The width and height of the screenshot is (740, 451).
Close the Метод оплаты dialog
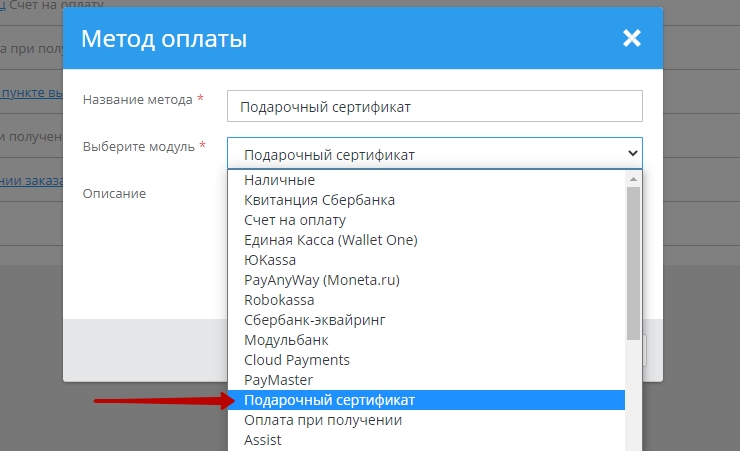pyautogui.click(x=631, y=39)
